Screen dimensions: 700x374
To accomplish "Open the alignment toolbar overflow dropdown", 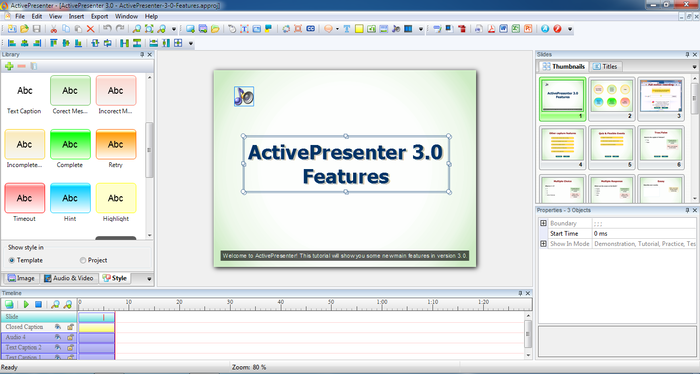I will [x=191, y=44].
